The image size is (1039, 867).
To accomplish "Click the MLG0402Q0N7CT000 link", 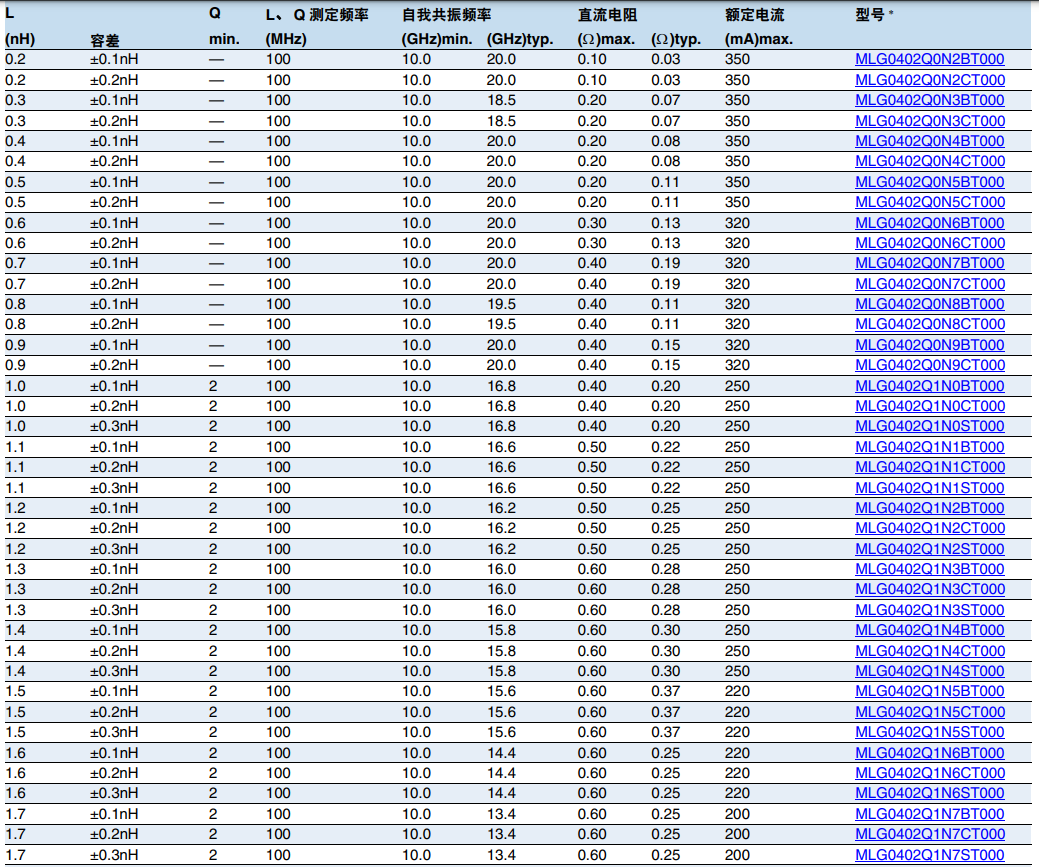I will point(929,284).
